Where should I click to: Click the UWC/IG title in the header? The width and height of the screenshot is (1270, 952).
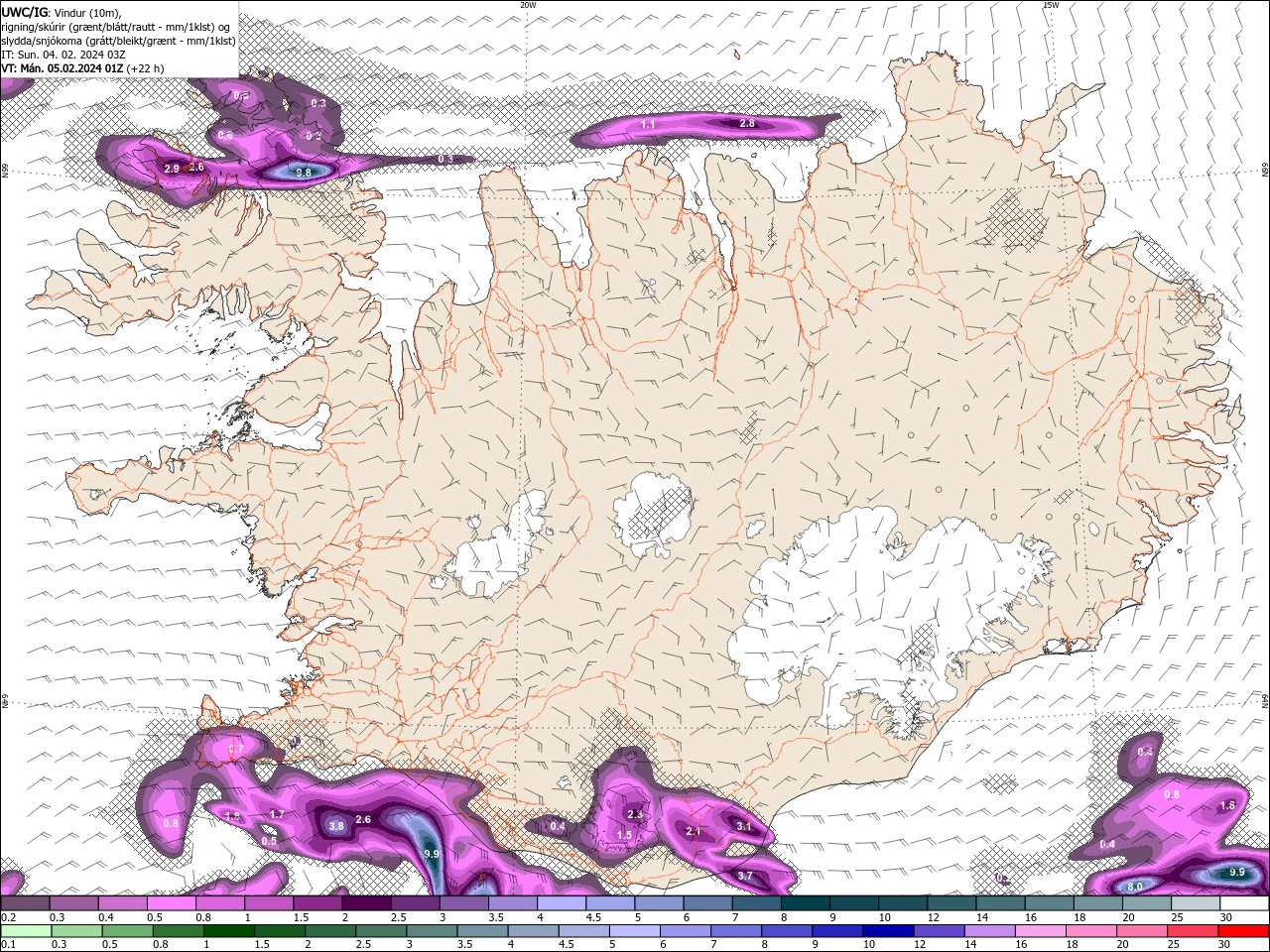(23, 12)
